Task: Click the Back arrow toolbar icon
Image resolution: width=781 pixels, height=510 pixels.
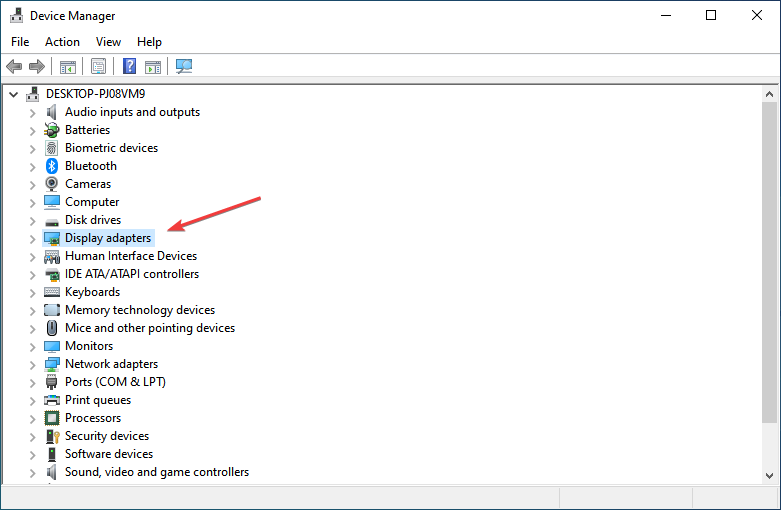Action: 14,66
